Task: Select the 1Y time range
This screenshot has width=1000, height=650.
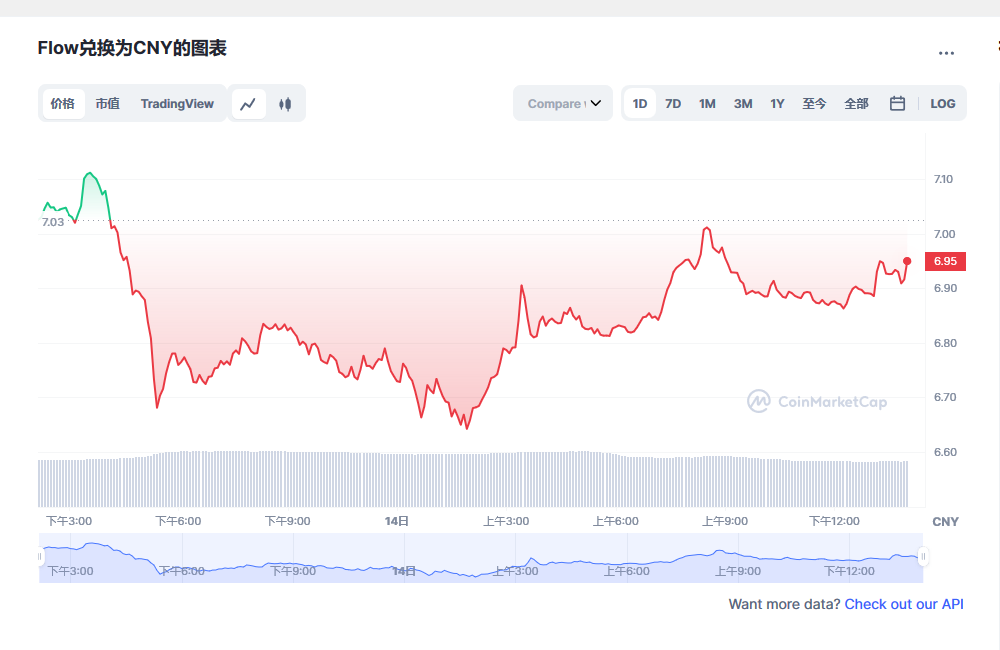Action: click(777, 104)
